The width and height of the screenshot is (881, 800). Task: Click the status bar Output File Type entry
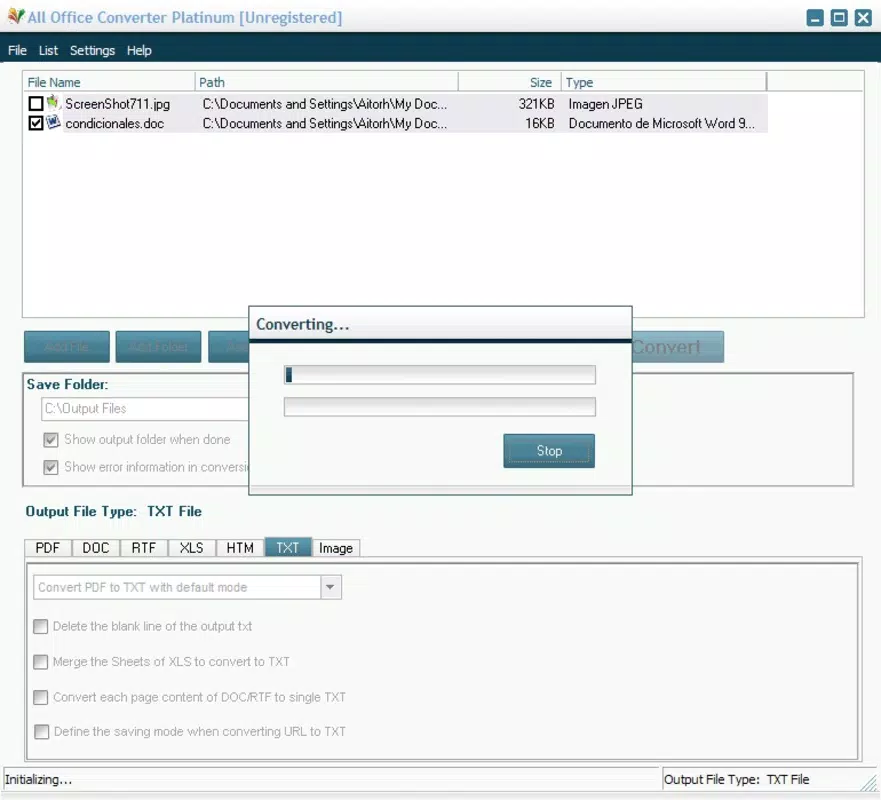tap(736, 780)
